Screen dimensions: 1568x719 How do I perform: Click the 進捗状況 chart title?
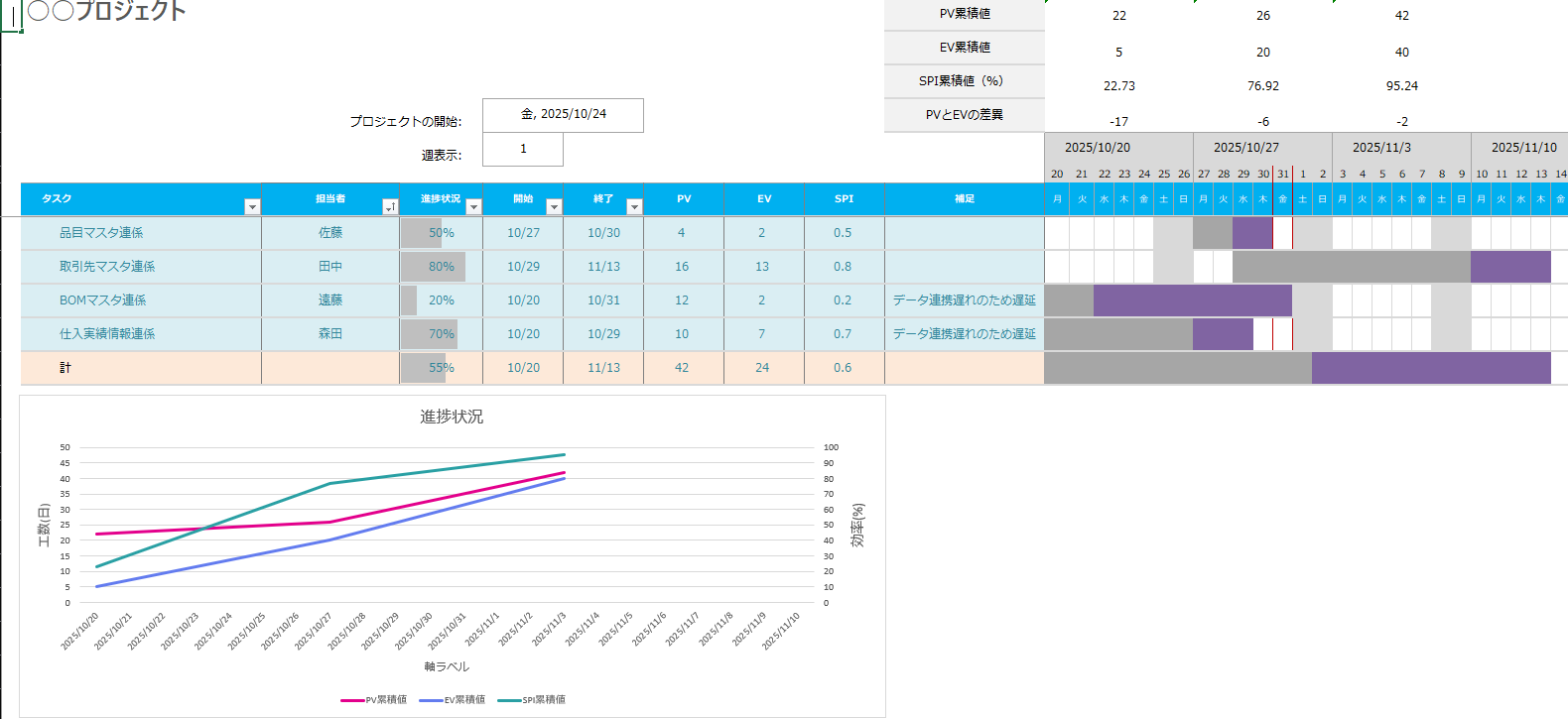(x=452, y=417)
